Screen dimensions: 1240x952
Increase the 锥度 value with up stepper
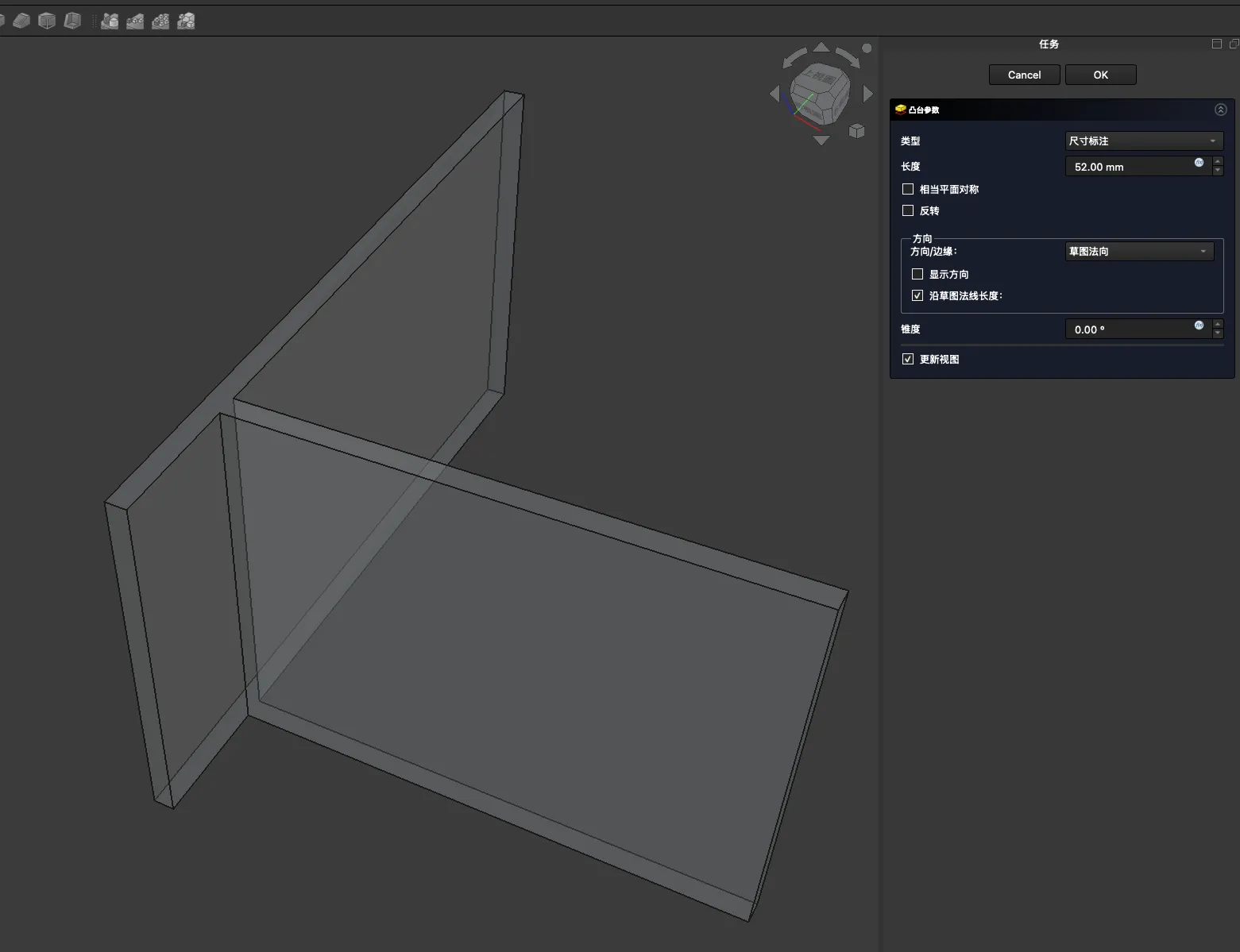click(1218, 324)
